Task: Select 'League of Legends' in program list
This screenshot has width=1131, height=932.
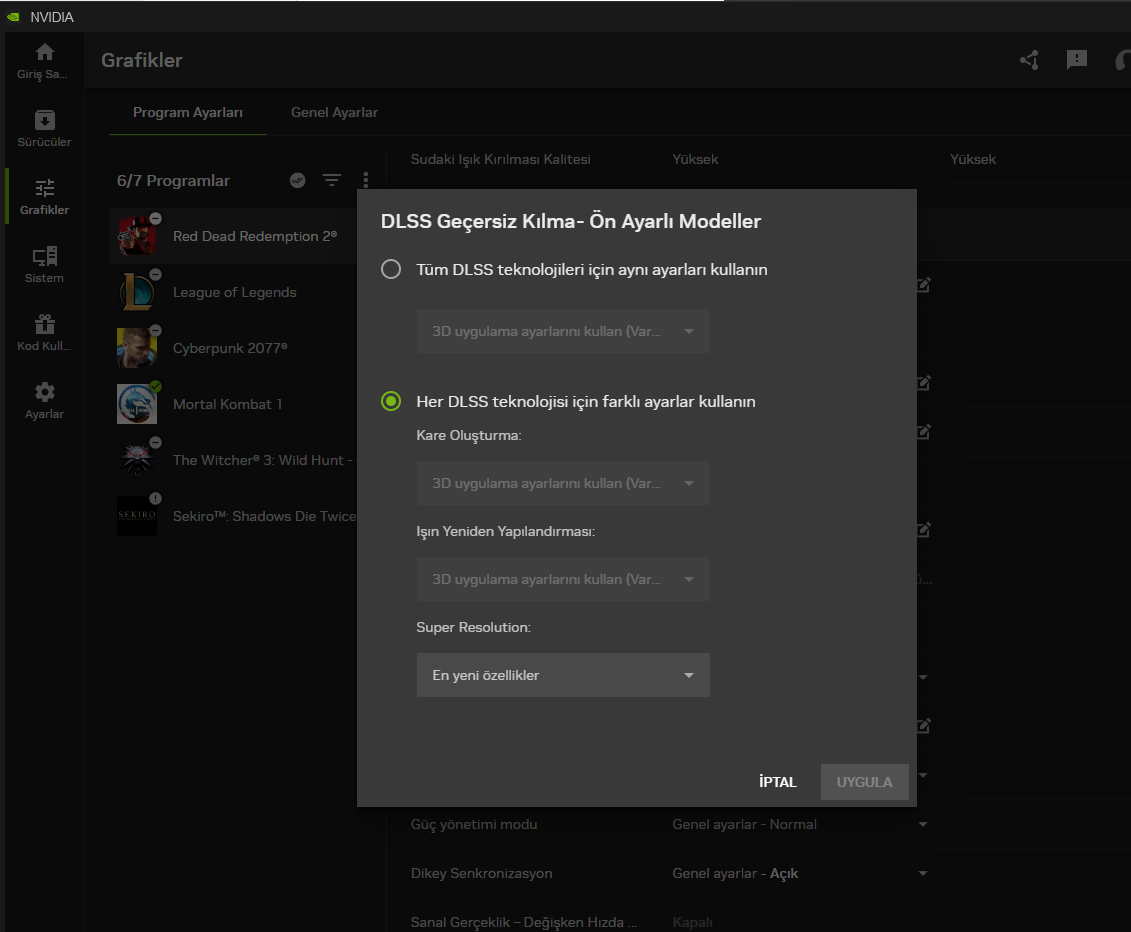Action: 234,292
